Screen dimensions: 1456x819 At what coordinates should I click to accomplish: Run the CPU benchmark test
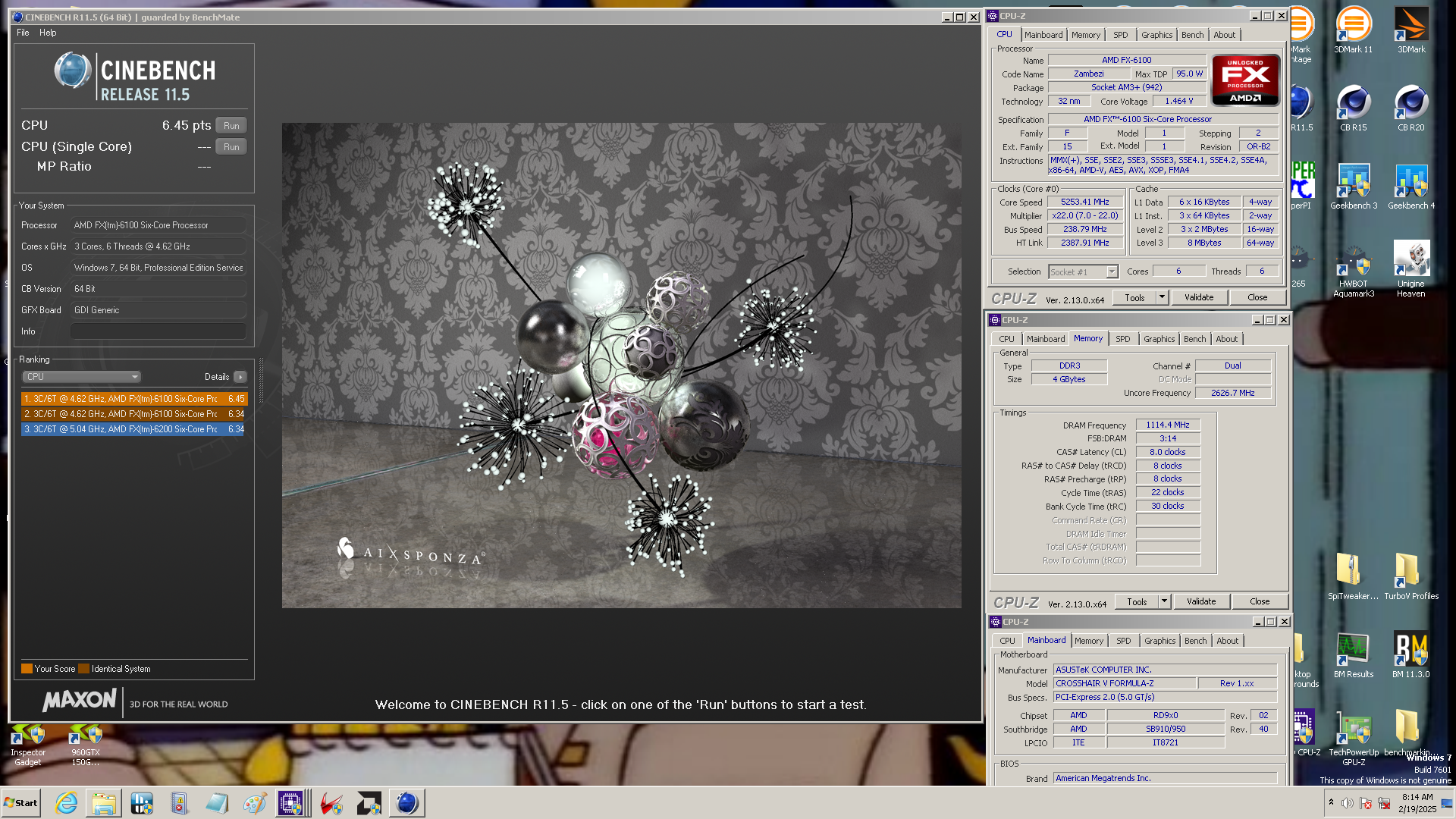point(231,126)
